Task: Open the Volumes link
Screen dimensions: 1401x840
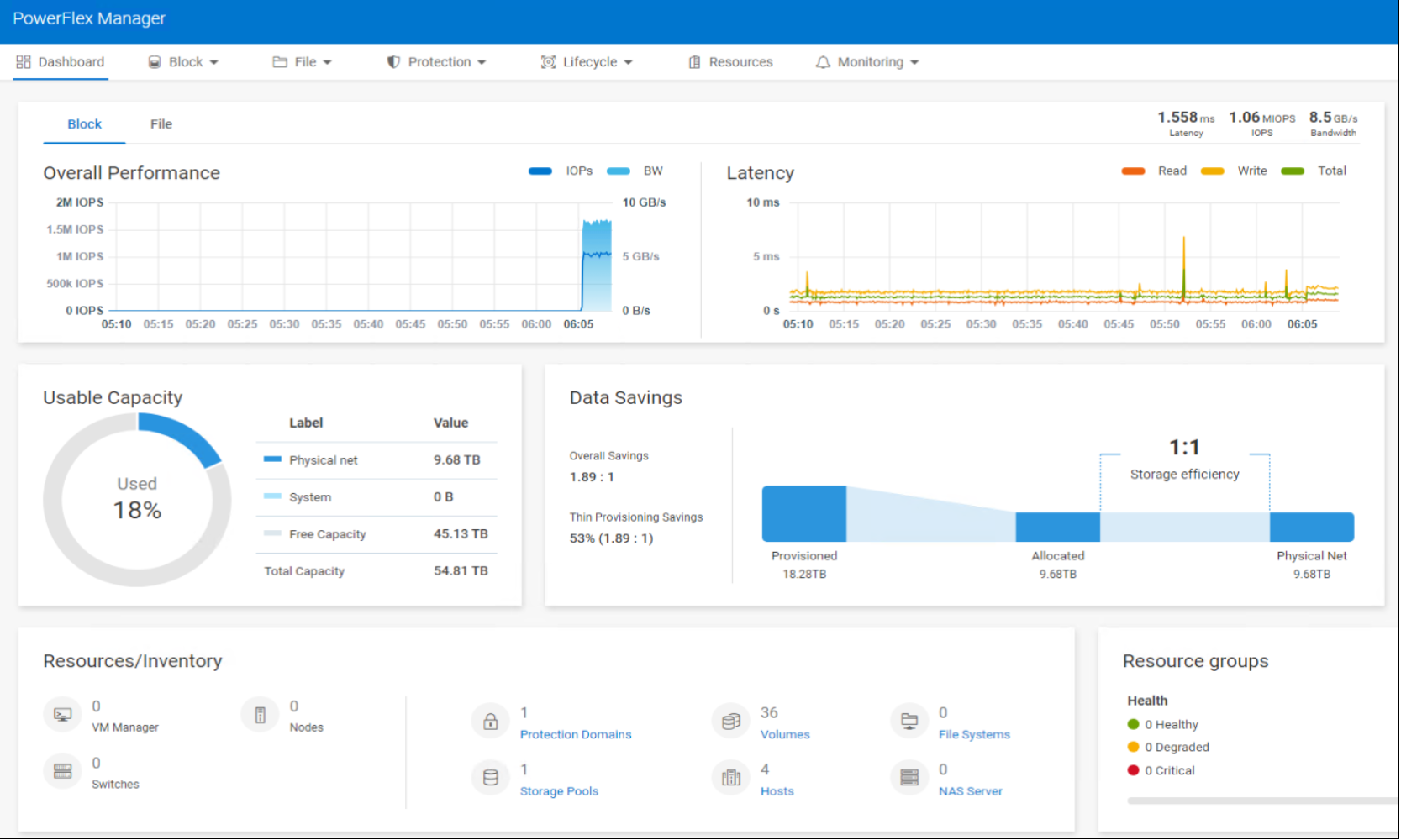Action: tap(785, 735)
